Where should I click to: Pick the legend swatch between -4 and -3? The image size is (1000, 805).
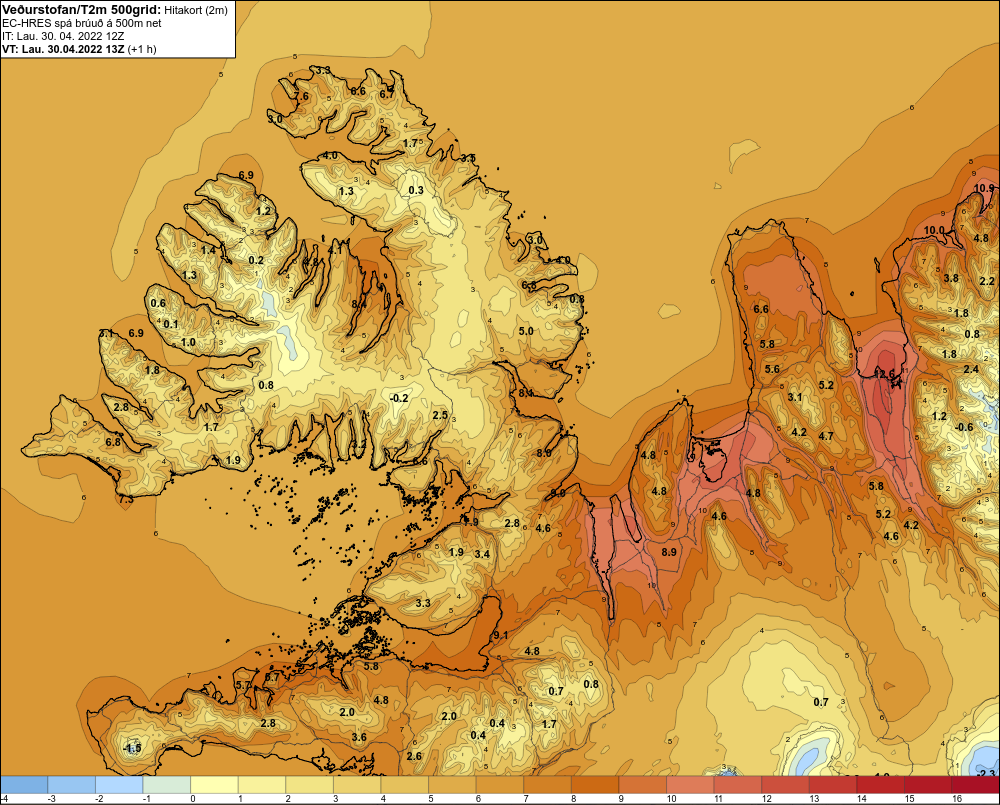pos(24,784)
